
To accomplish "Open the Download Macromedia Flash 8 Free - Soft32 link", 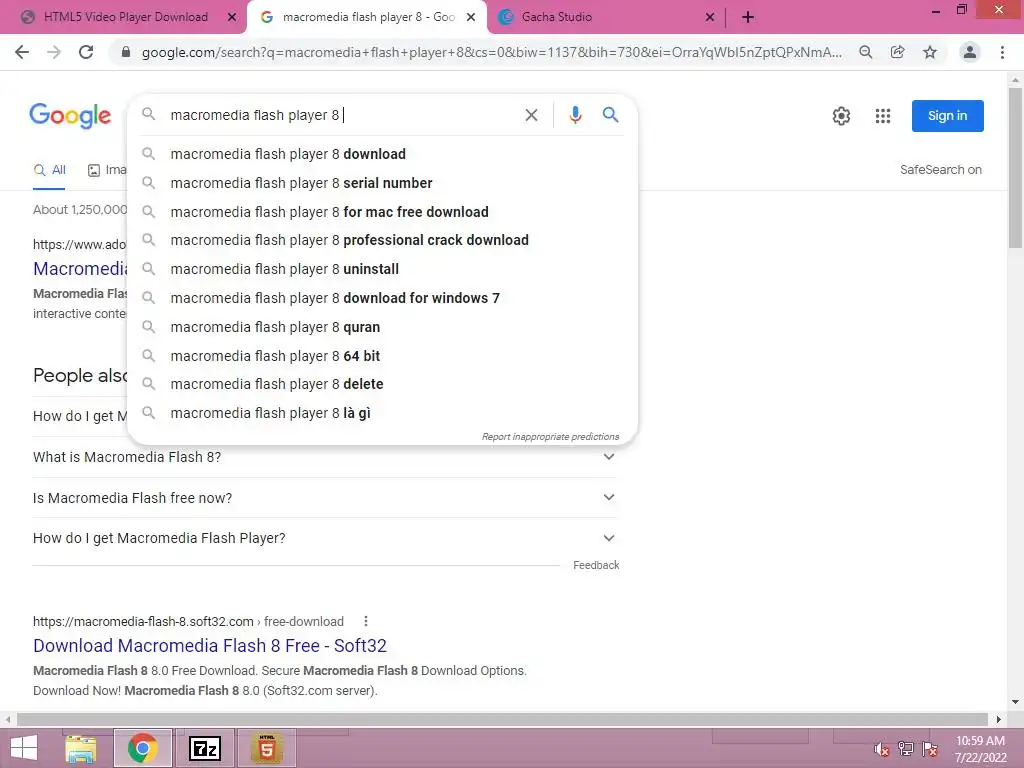I will (x=210, y=646).
